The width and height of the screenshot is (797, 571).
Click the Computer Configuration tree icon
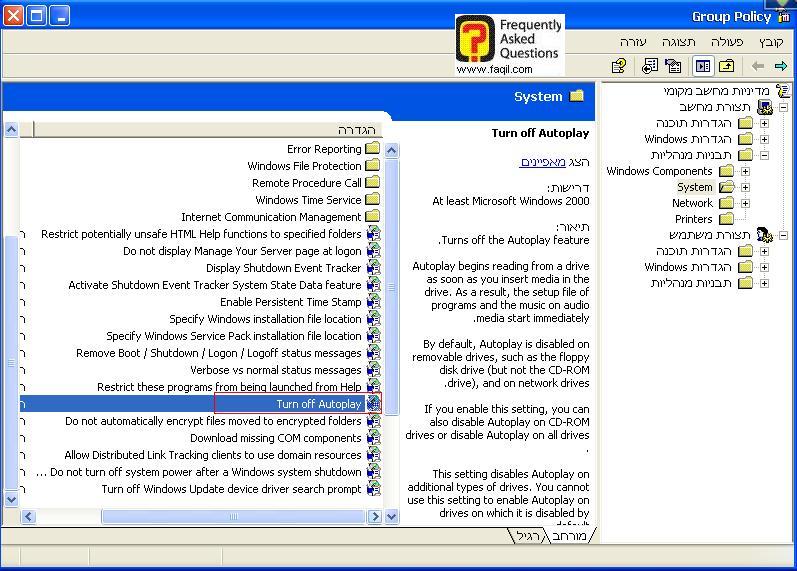click(765, 107)
